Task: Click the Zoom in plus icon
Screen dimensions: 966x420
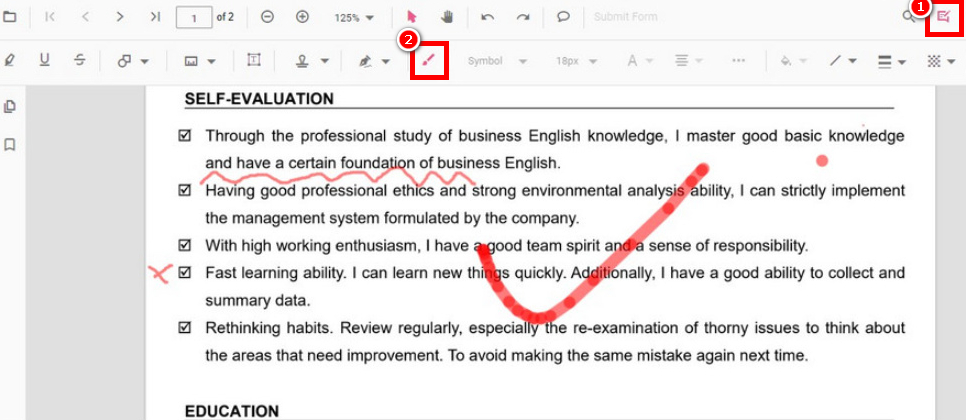Action: tap(302, 17)
